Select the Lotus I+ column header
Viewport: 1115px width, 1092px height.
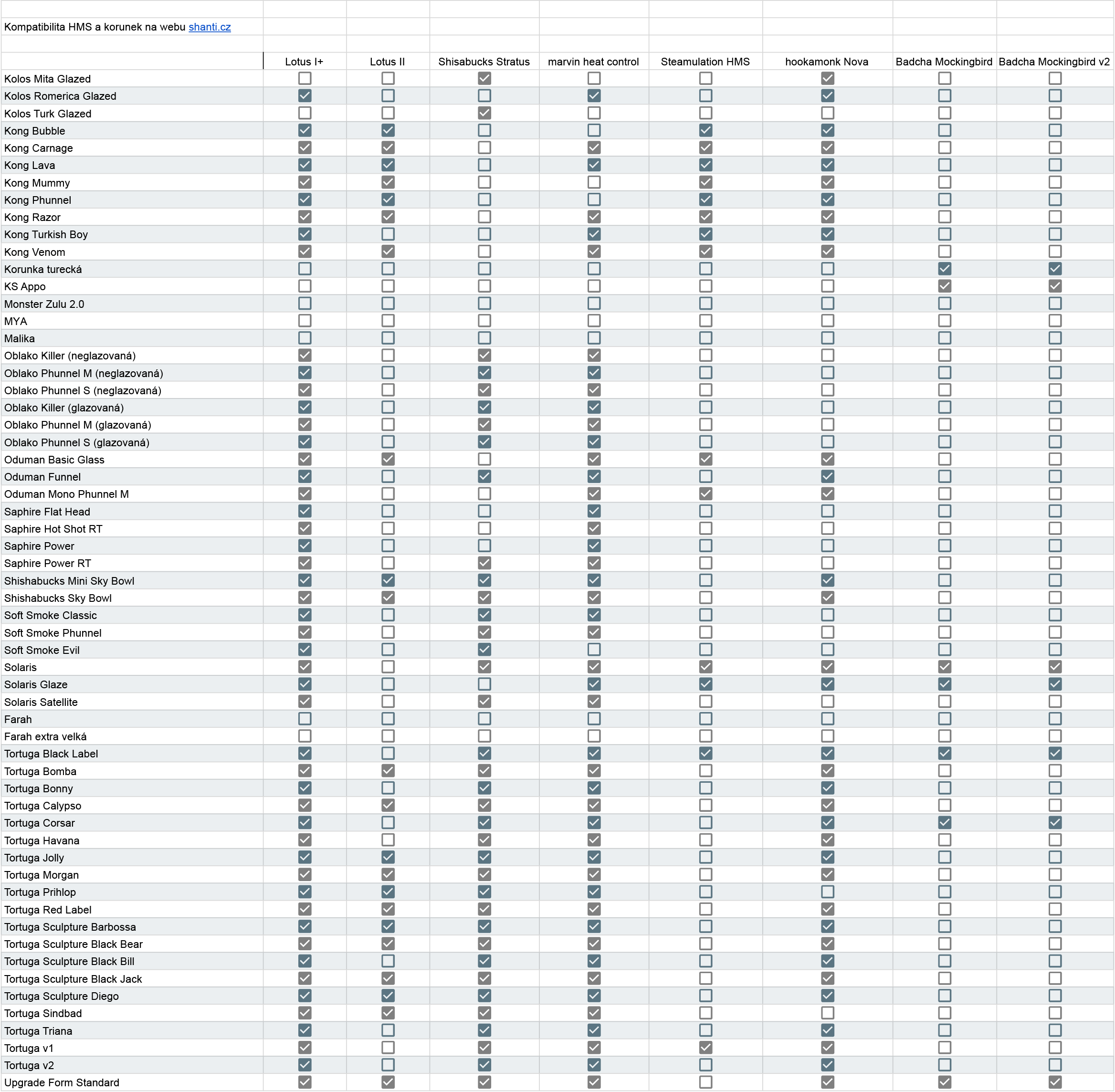304,62
